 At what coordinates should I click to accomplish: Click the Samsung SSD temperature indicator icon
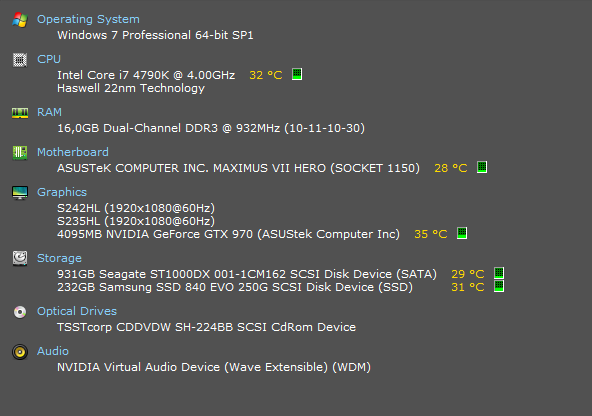(499, 286)
